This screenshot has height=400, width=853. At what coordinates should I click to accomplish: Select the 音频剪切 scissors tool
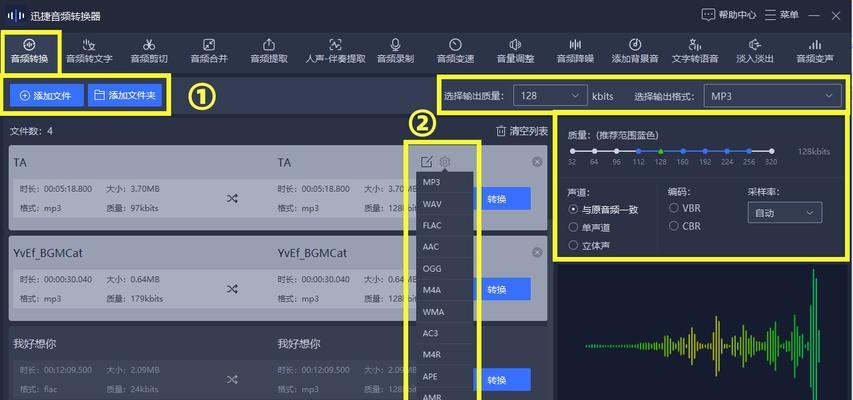point(149,51)
